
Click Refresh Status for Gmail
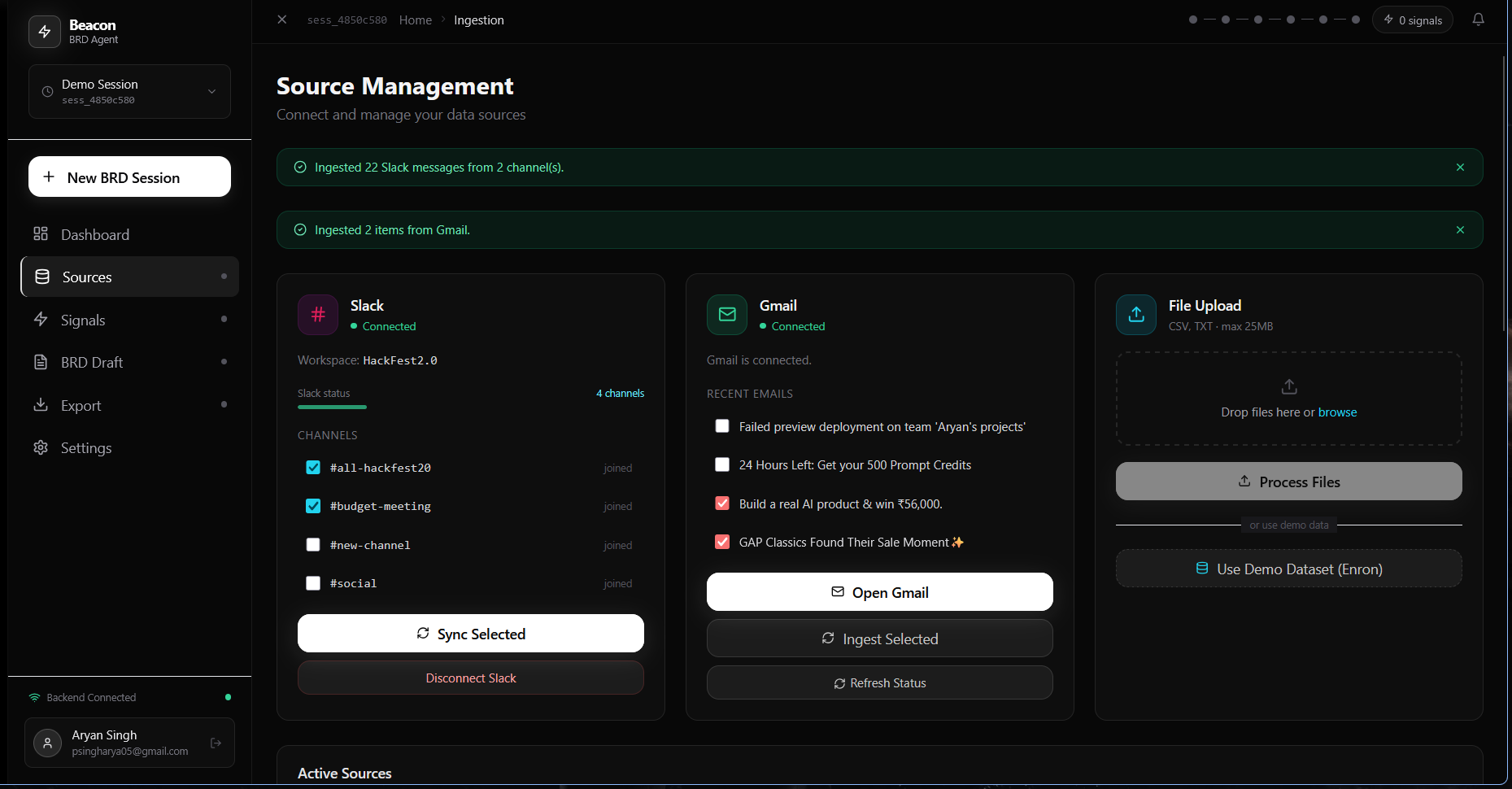(880, 682)
